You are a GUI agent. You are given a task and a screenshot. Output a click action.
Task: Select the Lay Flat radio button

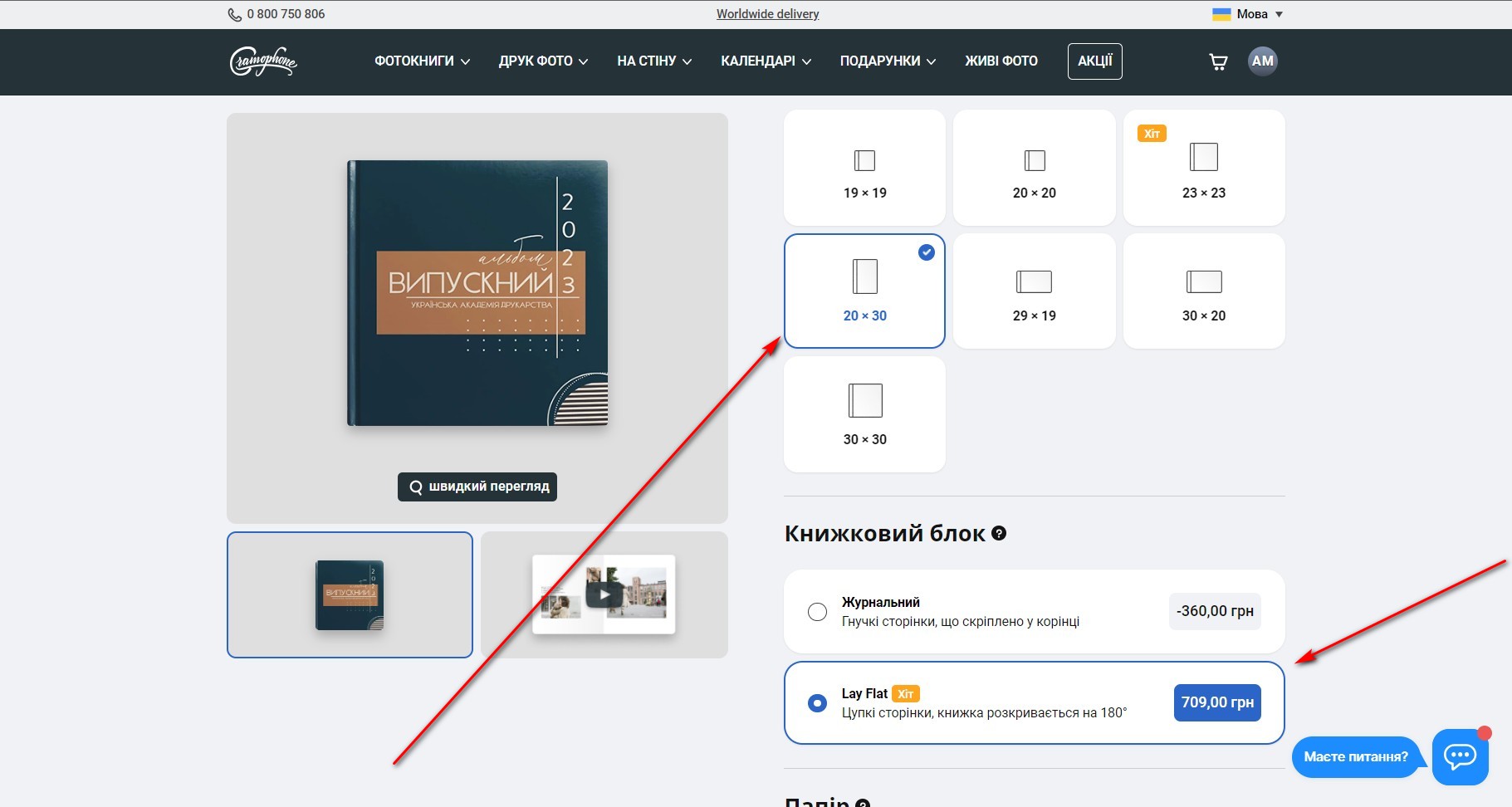(817, 703)
